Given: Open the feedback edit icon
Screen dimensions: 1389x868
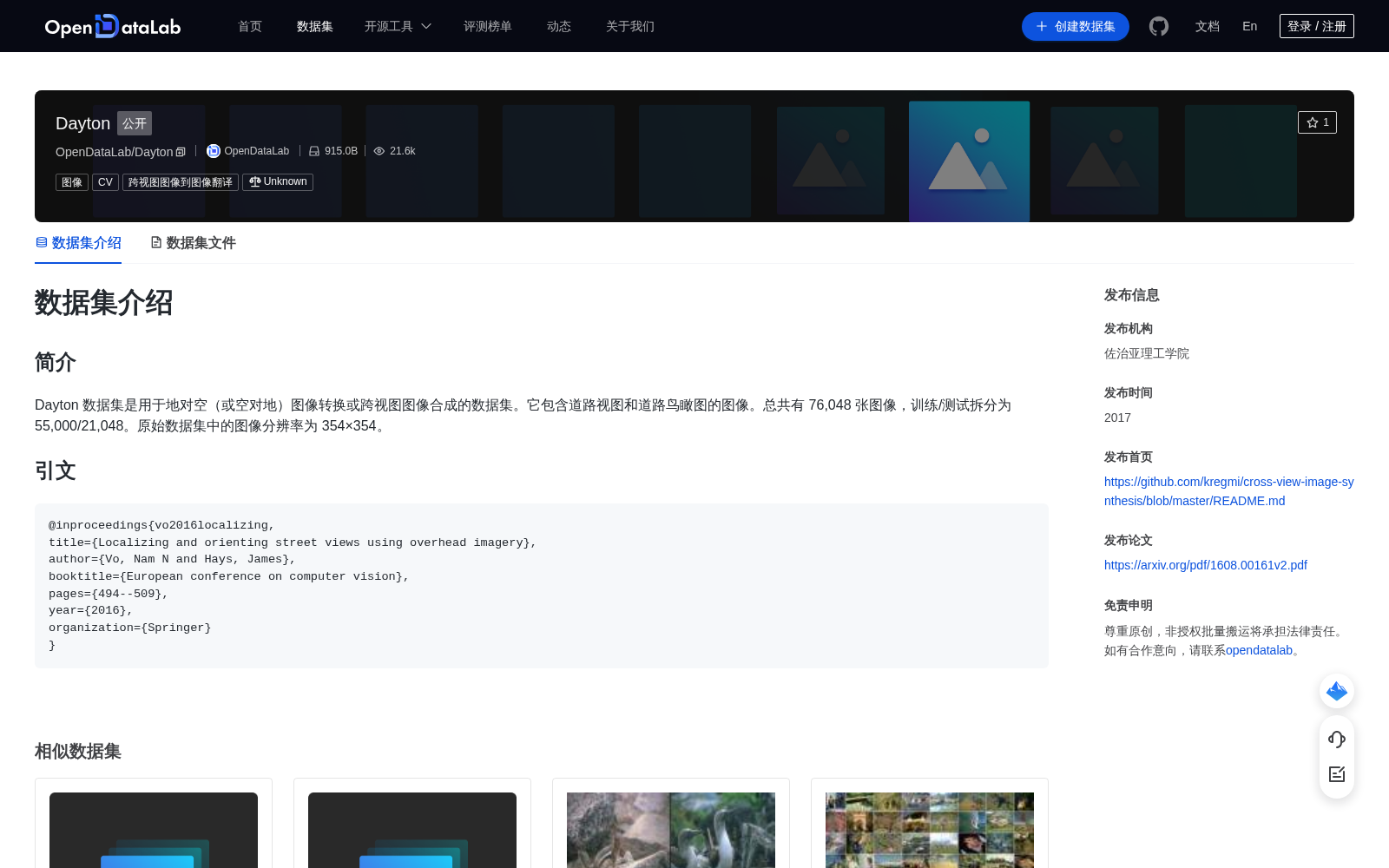Looking at the screenshot, I should pyautogui.click(x=1337, y=774).
